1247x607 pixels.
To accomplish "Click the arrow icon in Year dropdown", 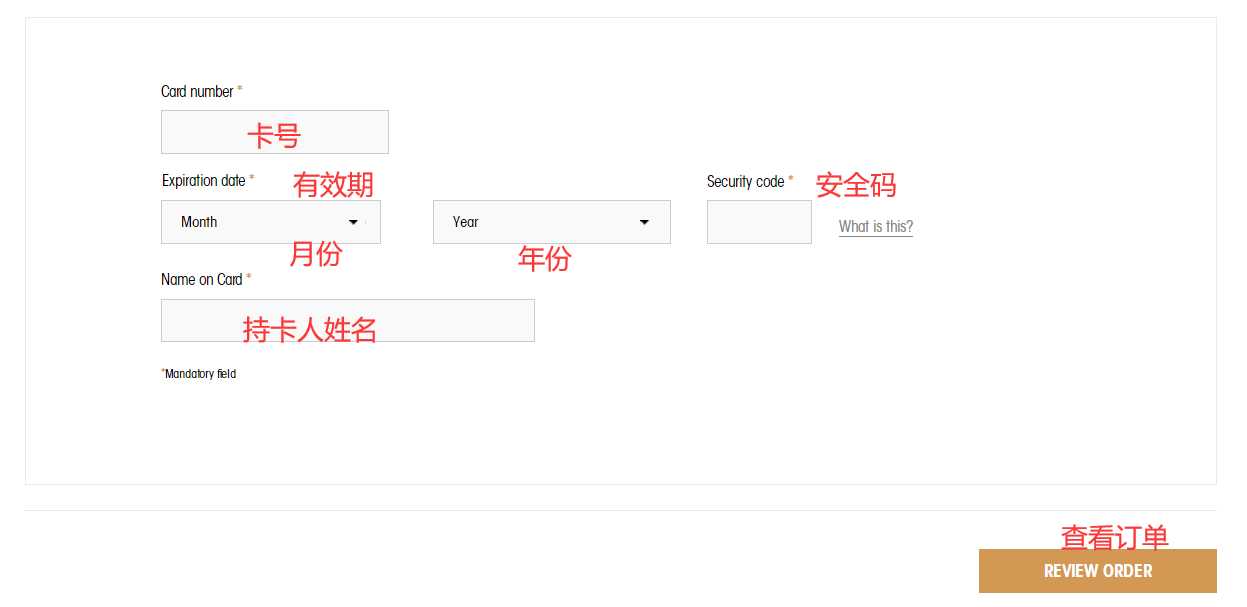I will point(644,222).
